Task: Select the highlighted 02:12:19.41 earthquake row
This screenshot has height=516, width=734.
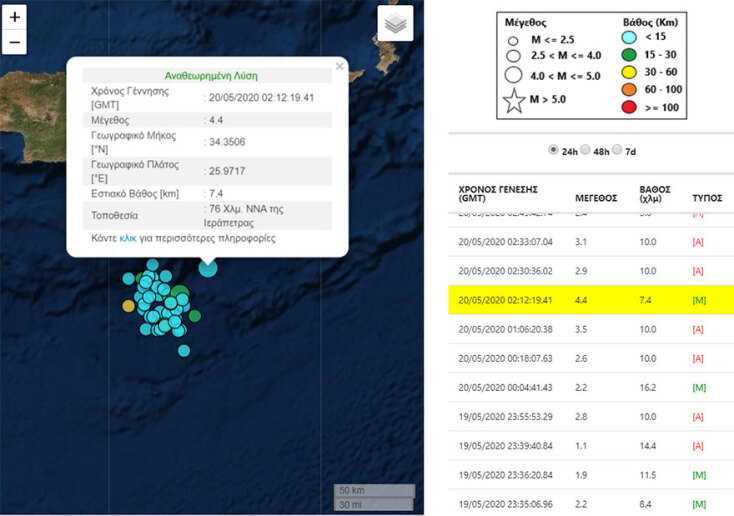Action: tap(590, 299)
